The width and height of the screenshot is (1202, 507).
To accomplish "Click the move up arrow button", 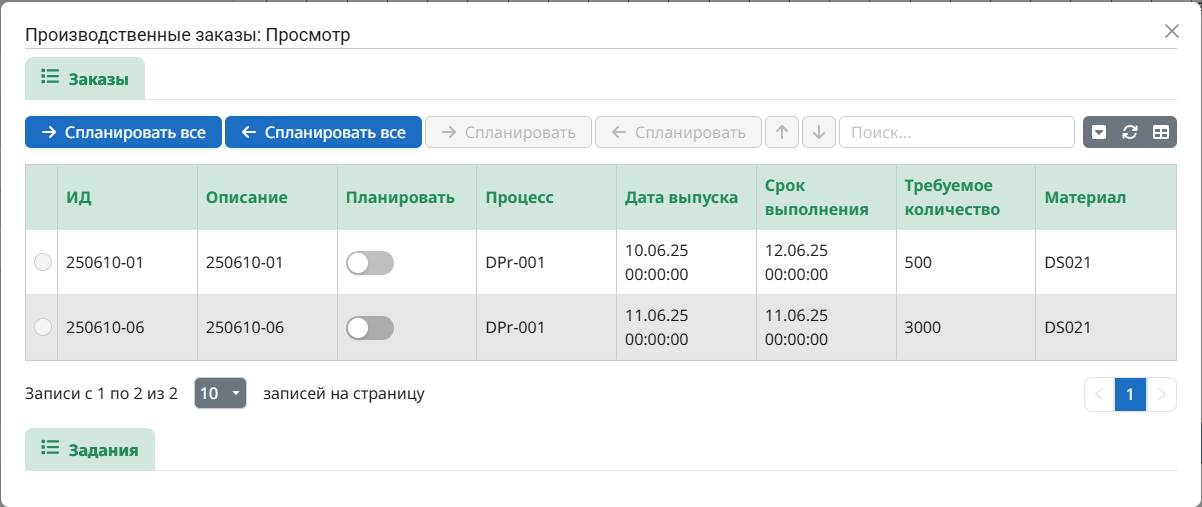I will pos(782,132).
